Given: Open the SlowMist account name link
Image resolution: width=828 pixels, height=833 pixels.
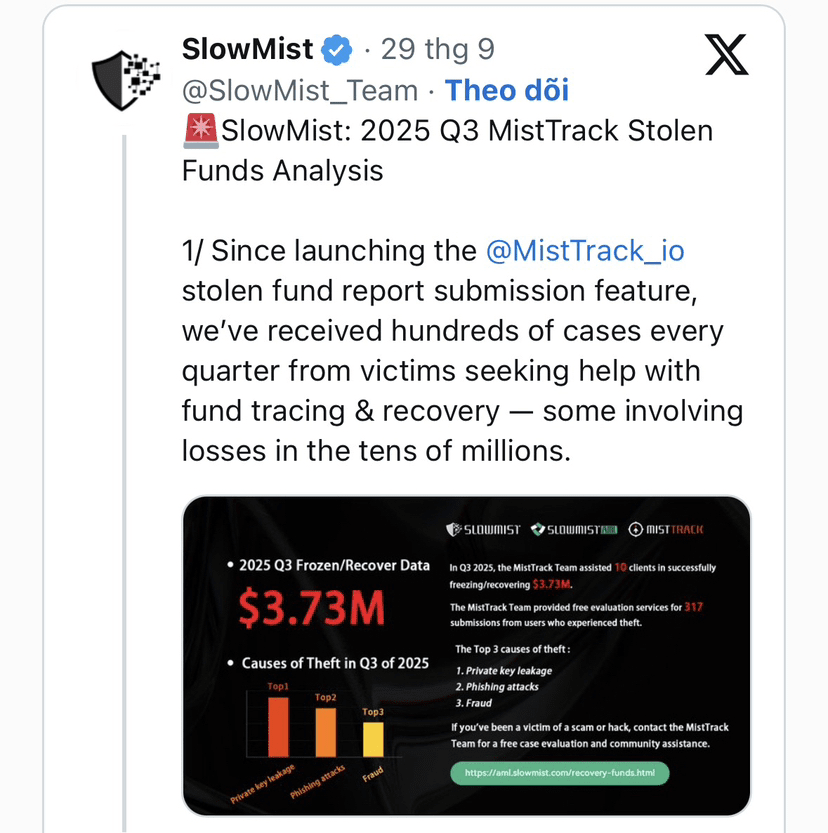Looking at the screenshot, I should (247, 48).
